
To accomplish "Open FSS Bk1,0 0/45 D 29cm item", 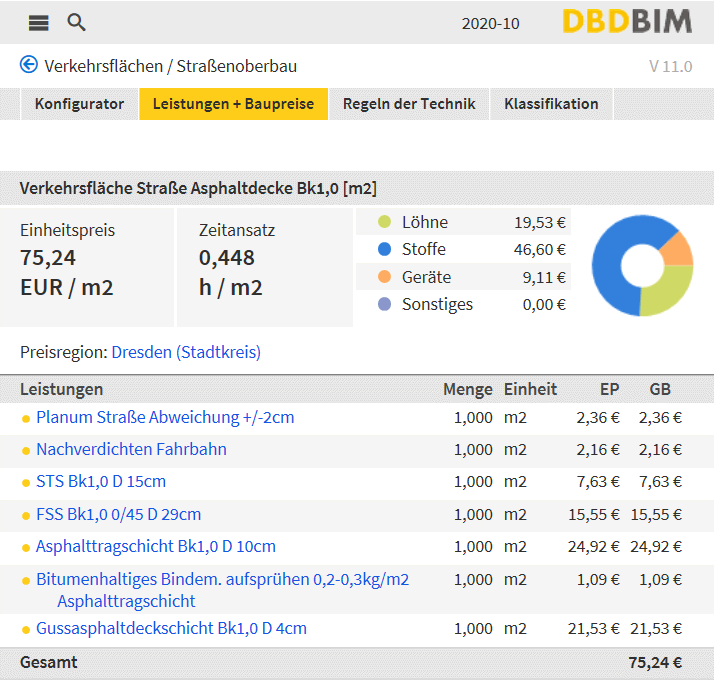I will click(x=118, y=515).
